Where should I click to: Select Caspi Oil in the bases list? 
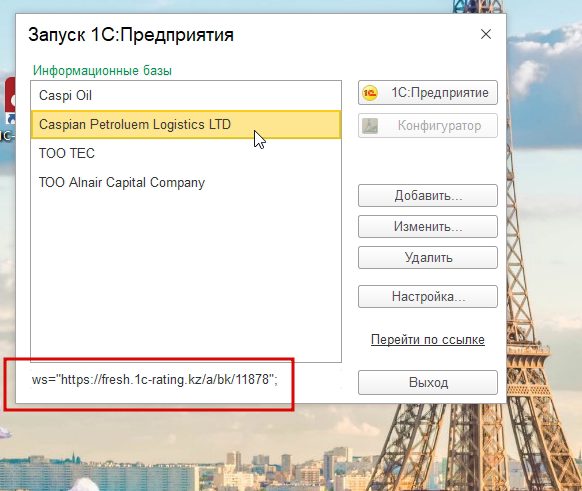click(x=186, y=95)
